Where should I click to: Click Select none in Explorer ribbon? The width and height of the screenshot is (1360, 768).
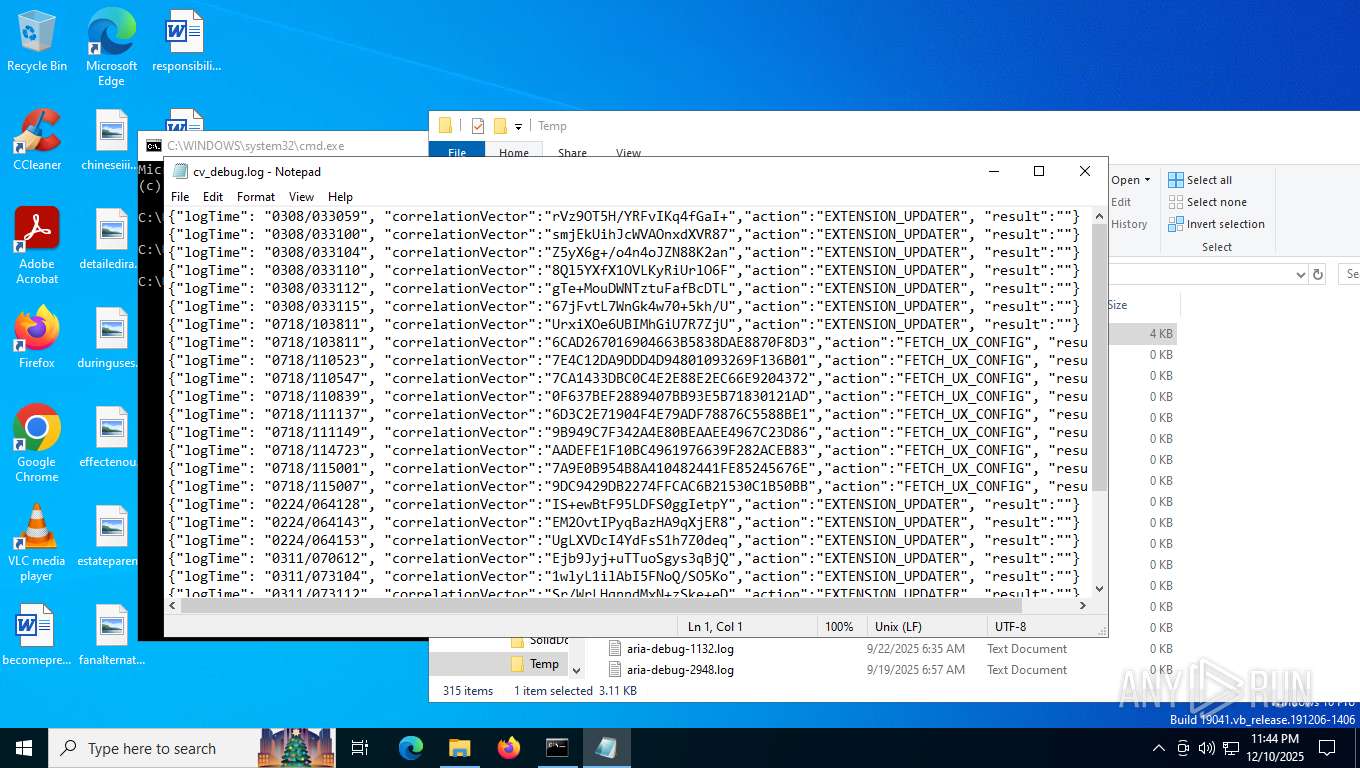(1207, 202)
